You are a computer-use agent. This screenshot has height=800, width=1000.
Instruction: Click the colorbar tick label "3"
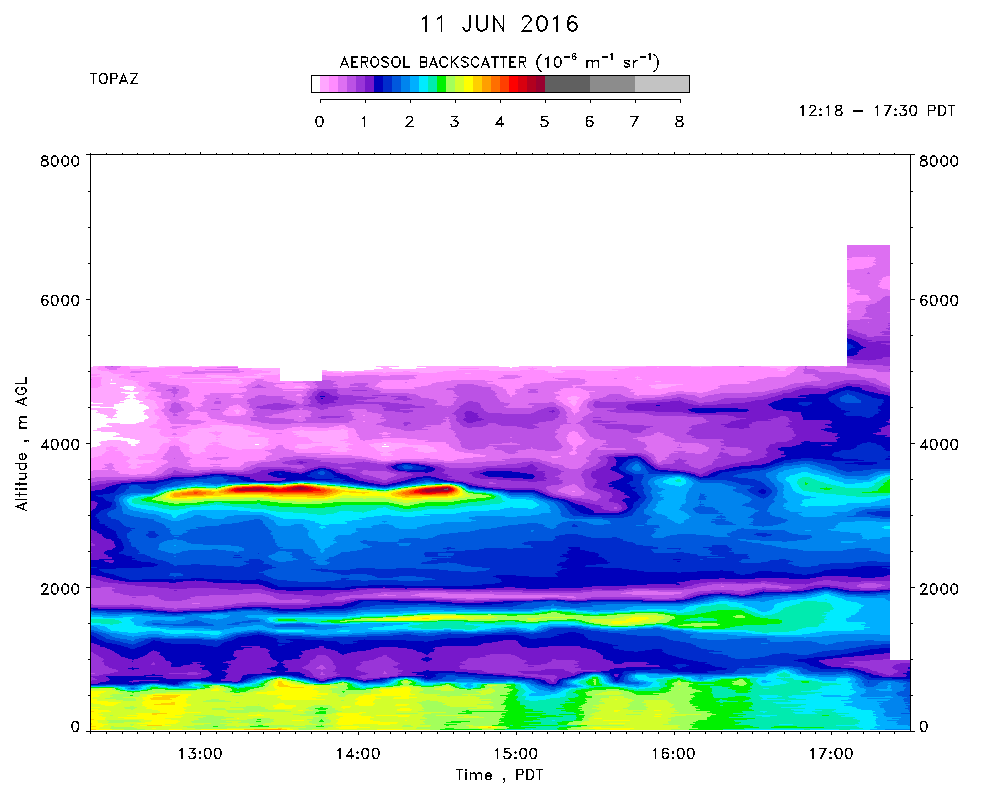(x=454, y=122)
